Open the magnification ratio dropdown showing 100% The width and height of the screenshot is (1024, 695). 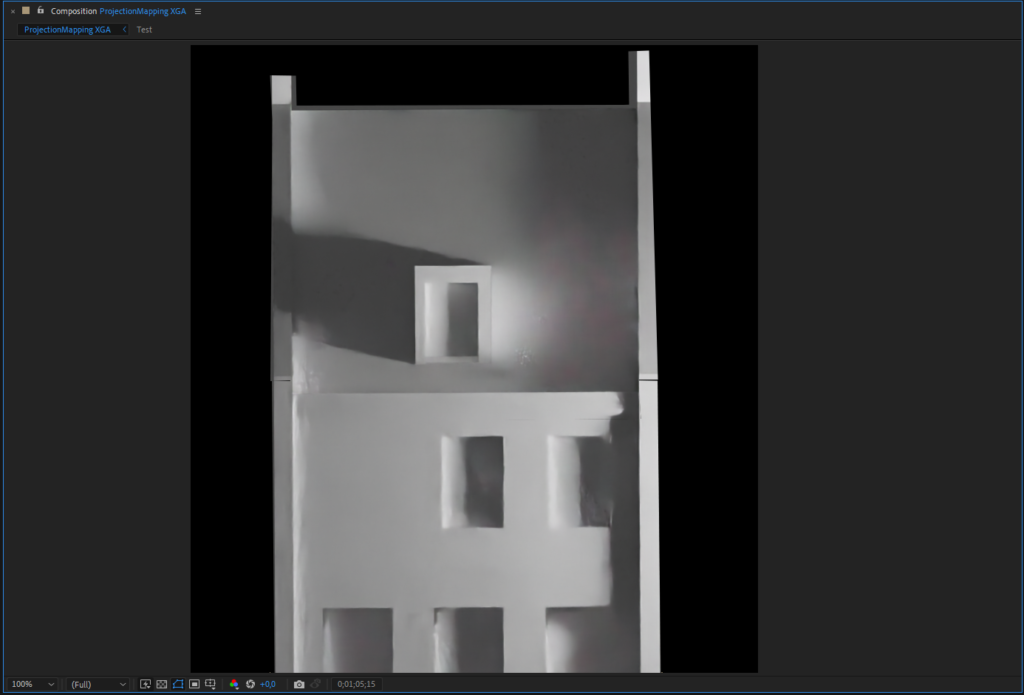coord(31,684)
